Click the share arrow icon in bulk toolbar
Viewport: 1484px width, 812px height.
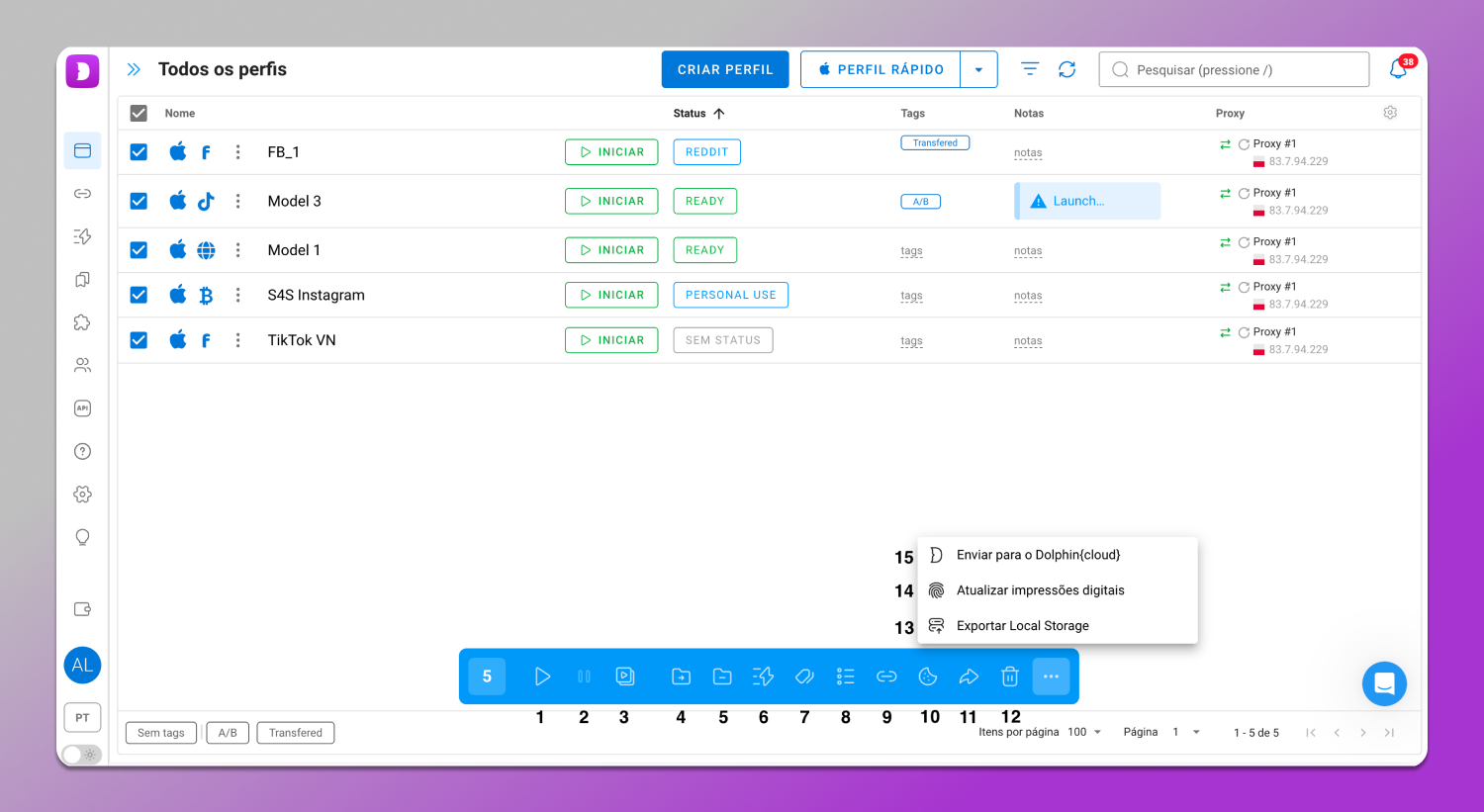point(969,677)
